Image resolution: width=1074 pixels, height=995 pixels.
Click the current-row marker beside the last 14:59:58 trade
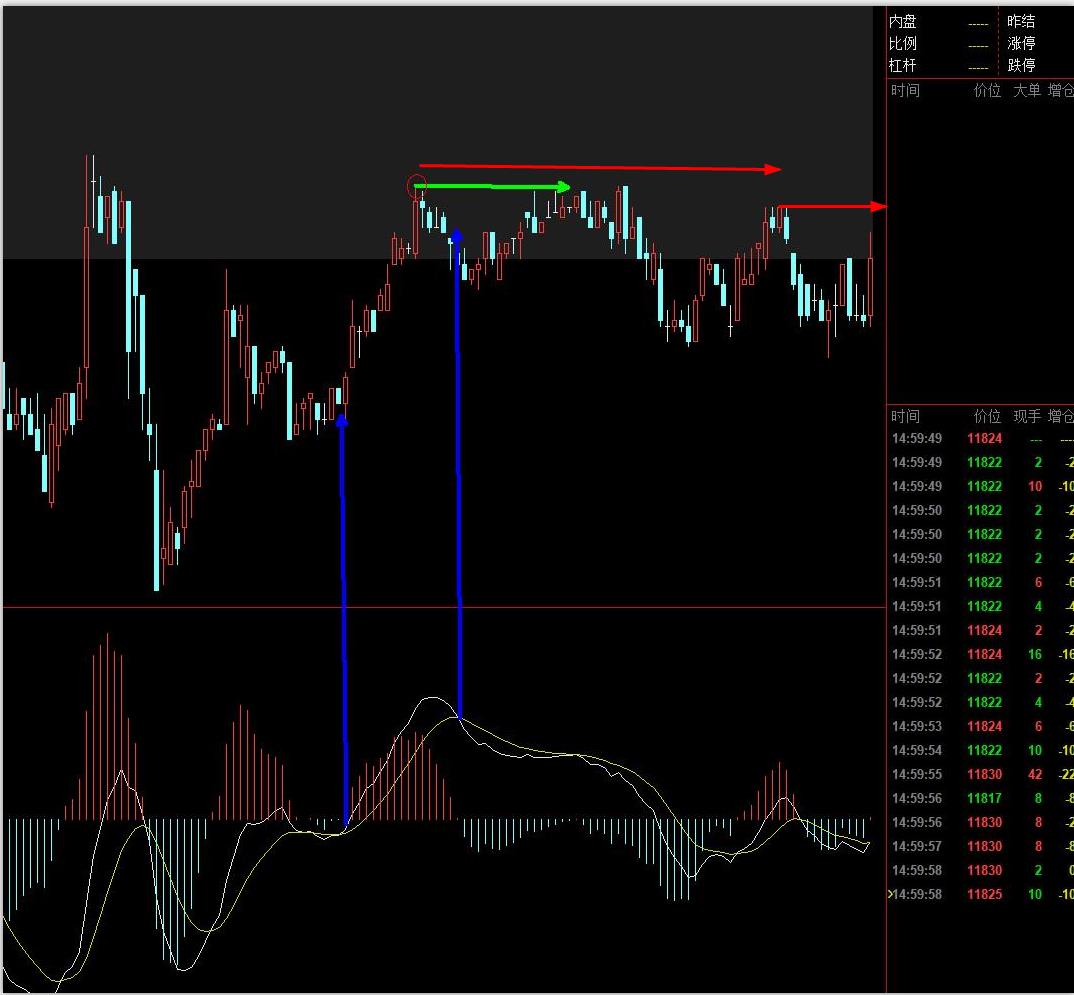point(890,894)
